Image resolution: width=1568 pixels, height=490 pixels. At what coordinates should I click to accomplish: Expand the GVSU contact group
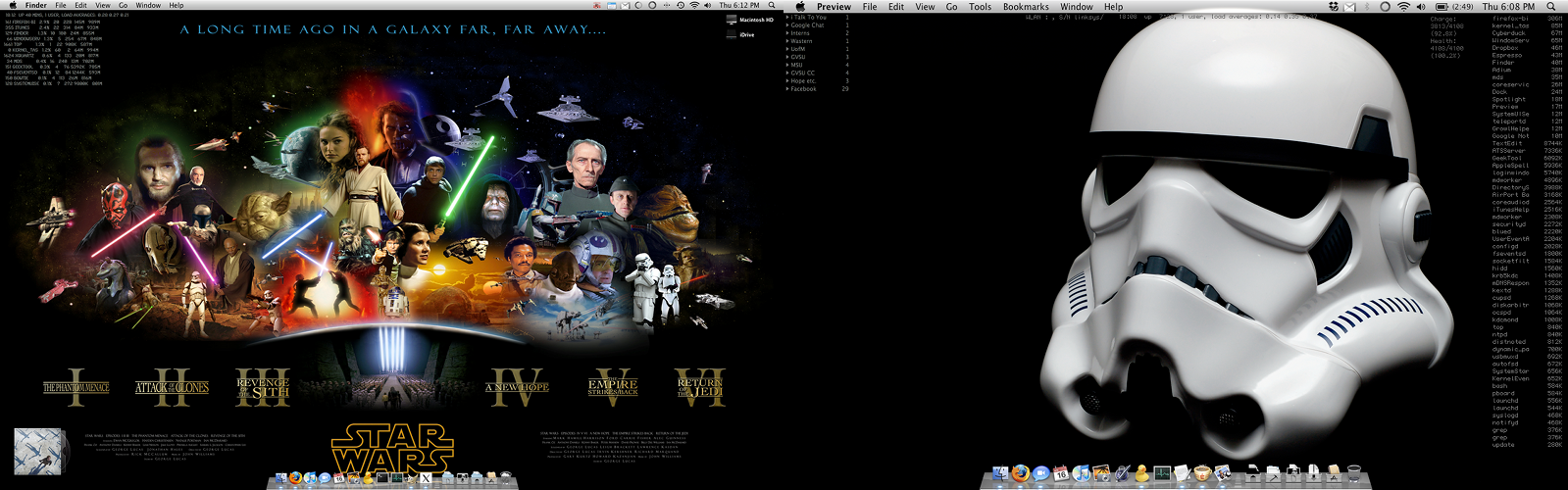788,57
